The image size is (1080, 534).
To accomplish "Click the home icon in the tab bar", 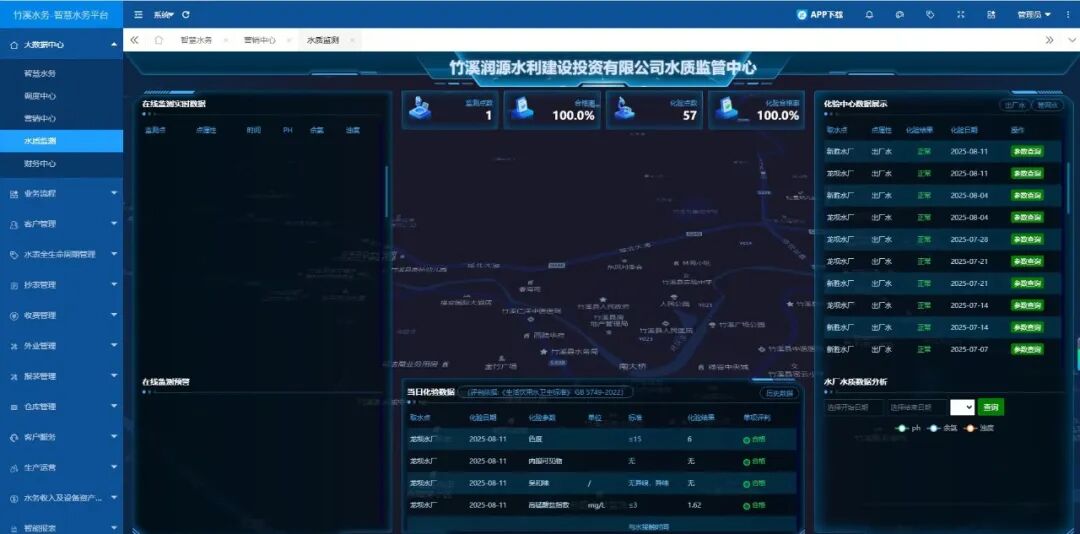I will [x=158, y=40].
